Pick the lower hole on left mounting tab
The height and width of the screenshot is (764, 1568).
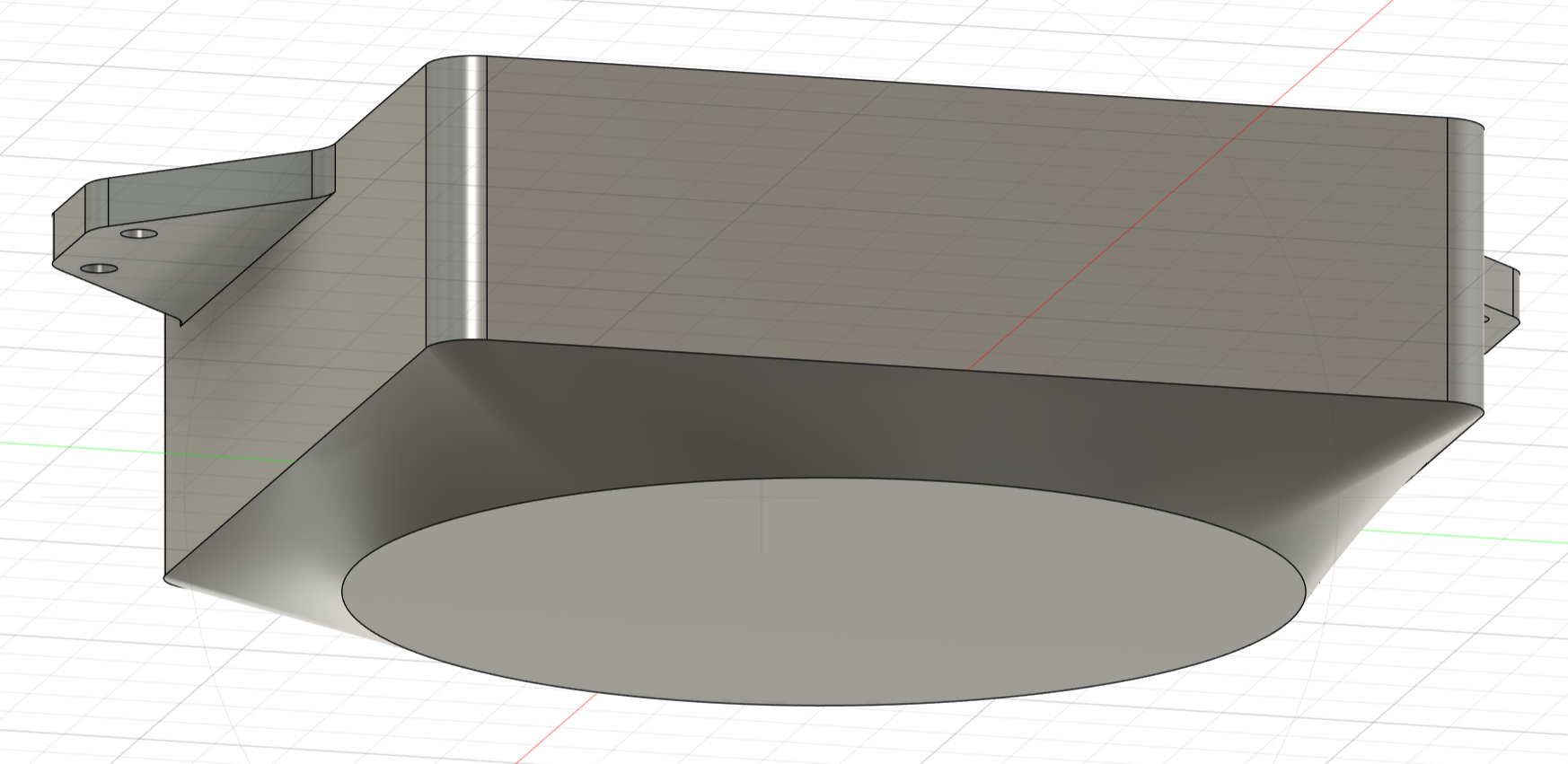coord(98,268)
